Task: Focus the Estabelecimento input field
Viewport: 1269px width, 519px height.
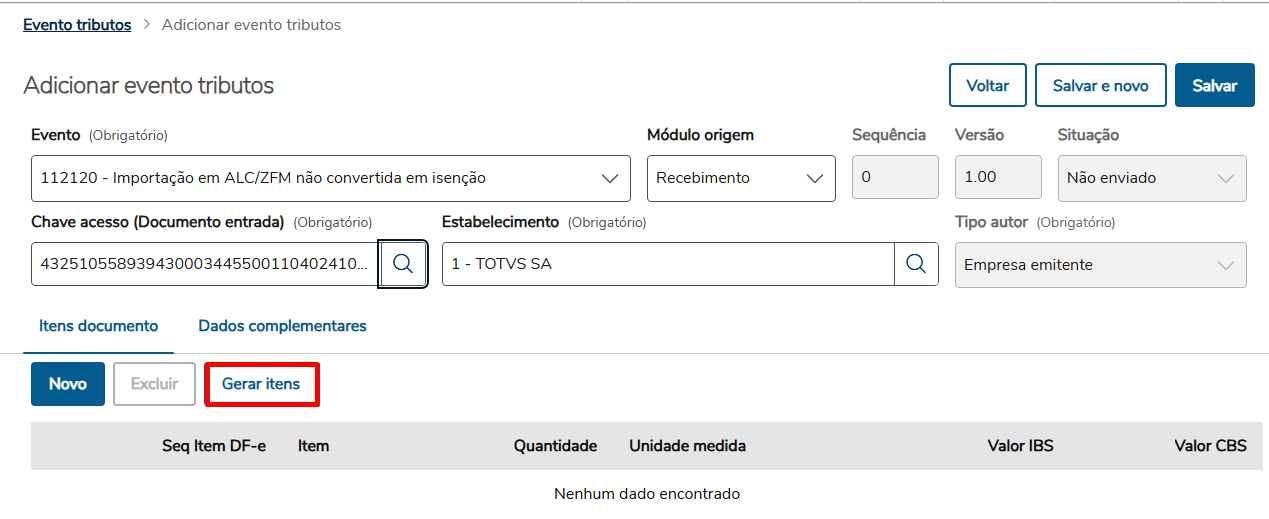Action: click(668, 264)
